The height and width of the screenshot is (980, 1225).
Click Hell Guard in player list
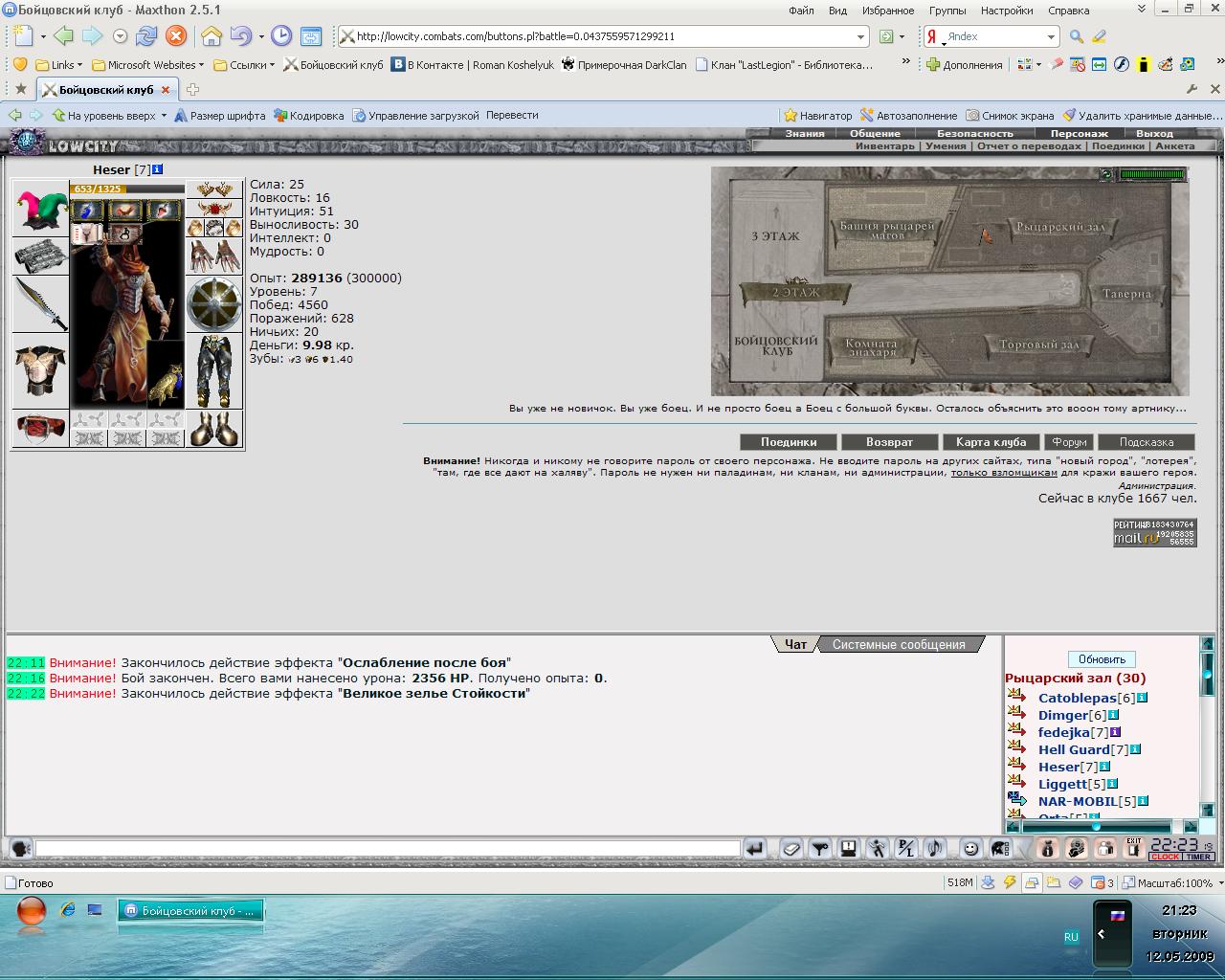1074,749
